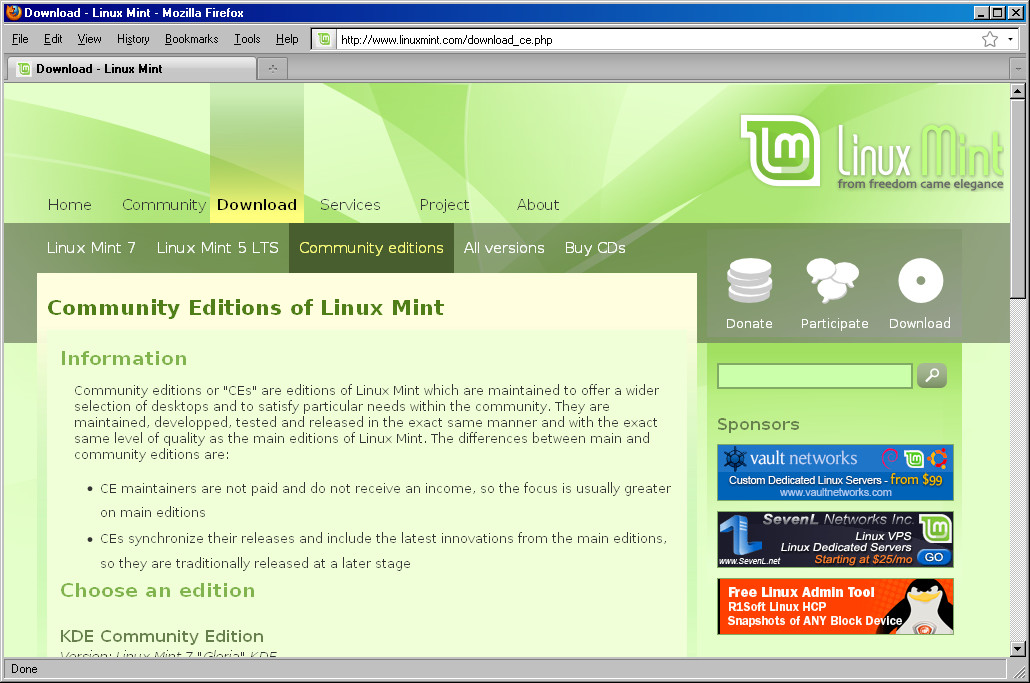Screen dimensions: 1030x683
Task: Open a new tab with plus button
Action: click(273, 68)
